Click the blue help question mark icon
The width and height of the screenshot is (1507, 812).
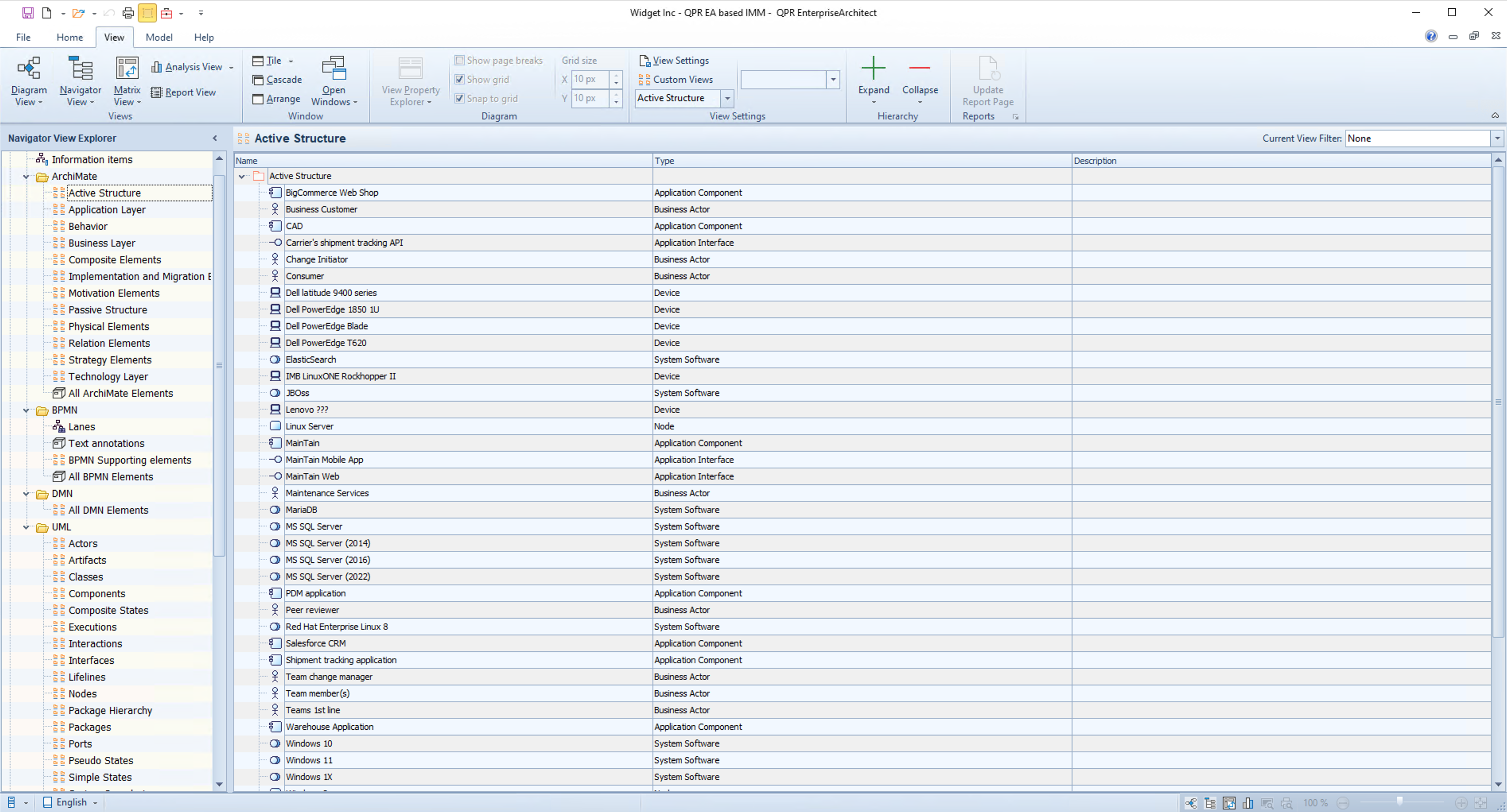pos(1430,36)
